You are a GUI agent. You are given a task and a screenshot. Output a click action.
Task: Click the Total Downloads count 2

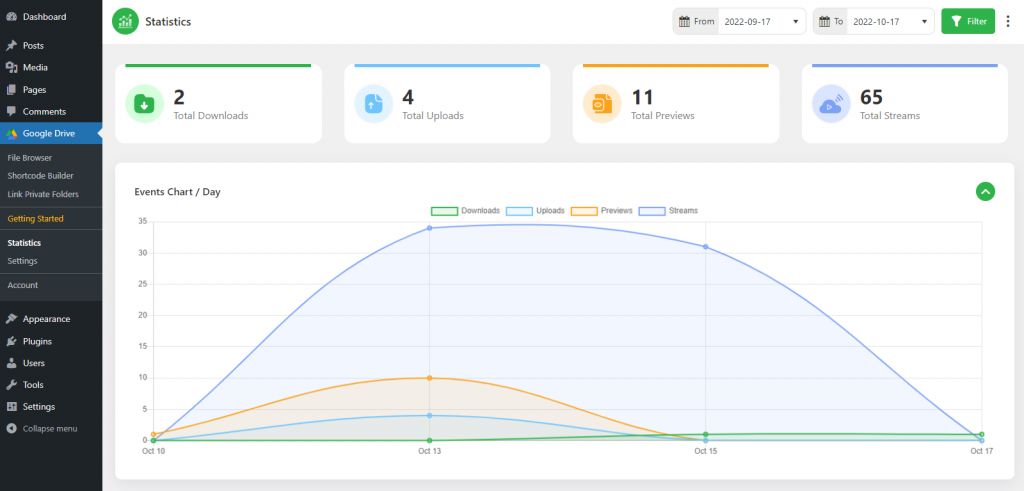(x=179, y=97)
